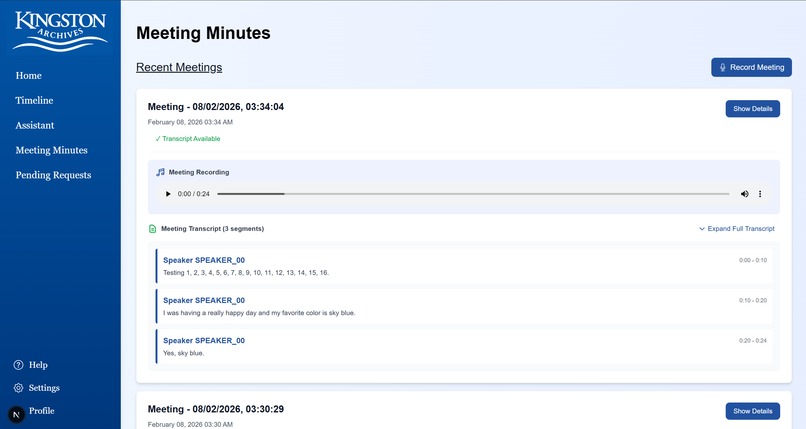Open the Home page
Screen dimensions: 806x429
click(28, 76)
